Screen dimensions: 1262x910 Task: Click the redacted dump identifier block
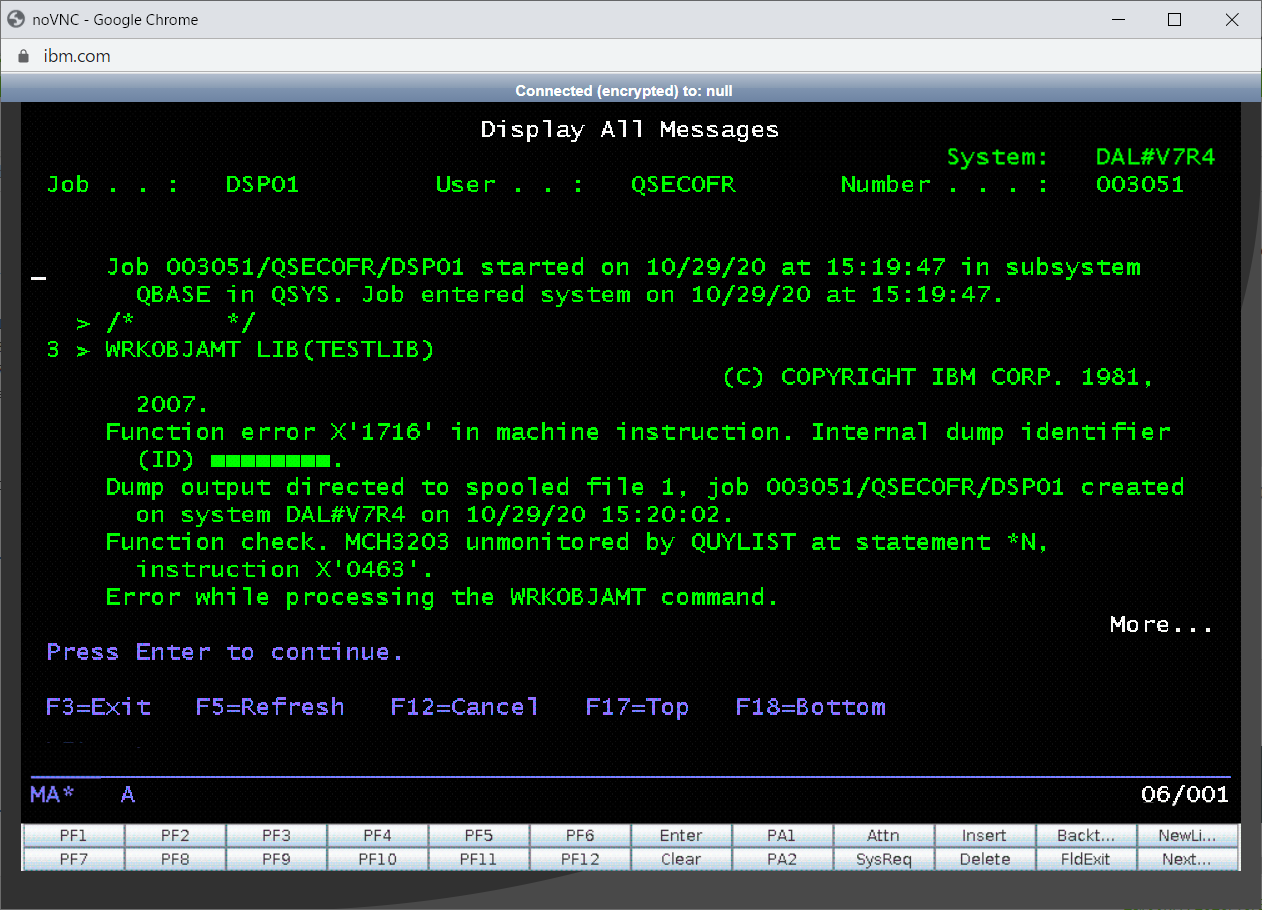tap(270, 461)
